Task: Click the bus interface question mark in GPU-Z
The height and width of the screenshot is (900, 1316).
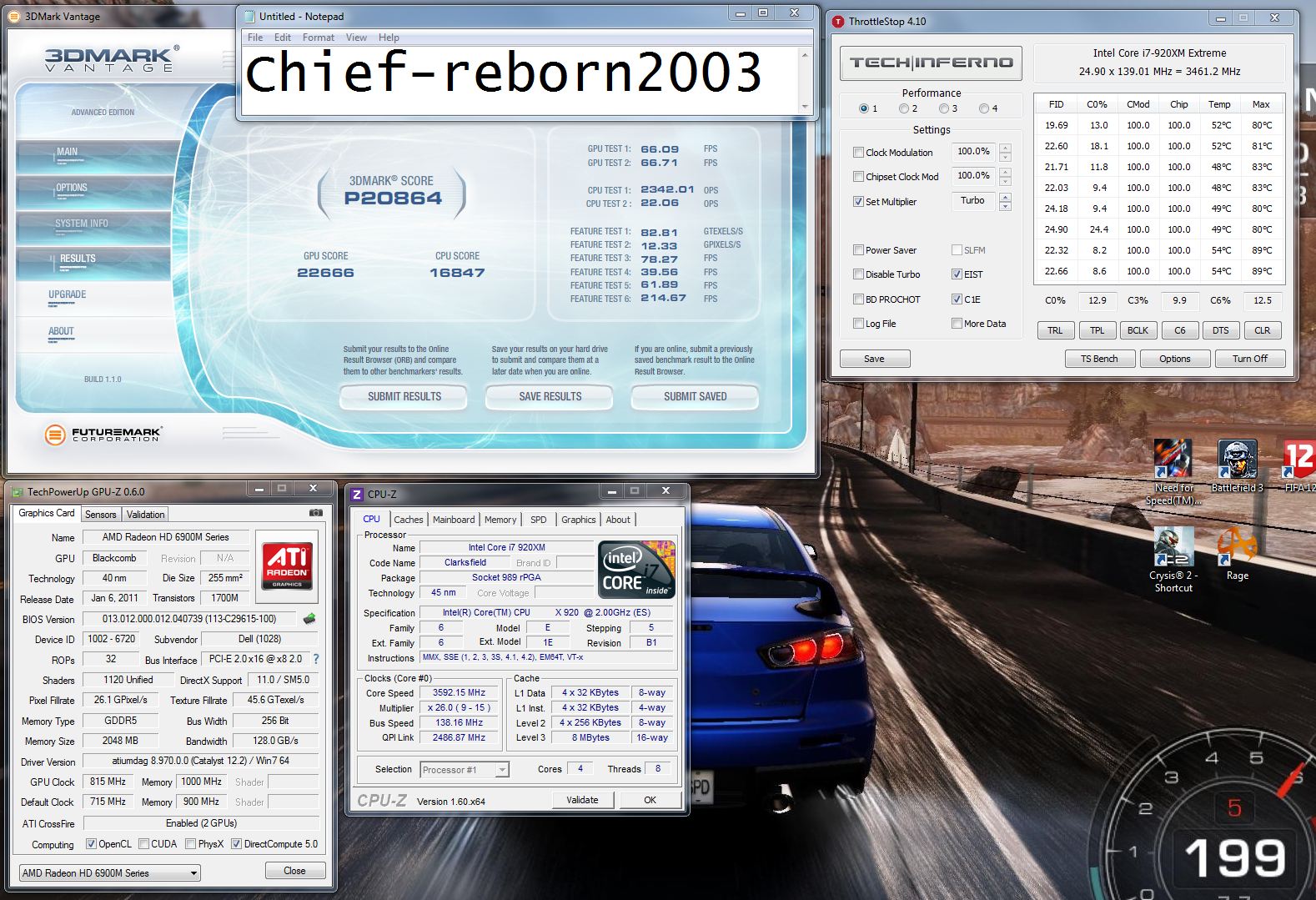Action: click(x=315, y=659)
